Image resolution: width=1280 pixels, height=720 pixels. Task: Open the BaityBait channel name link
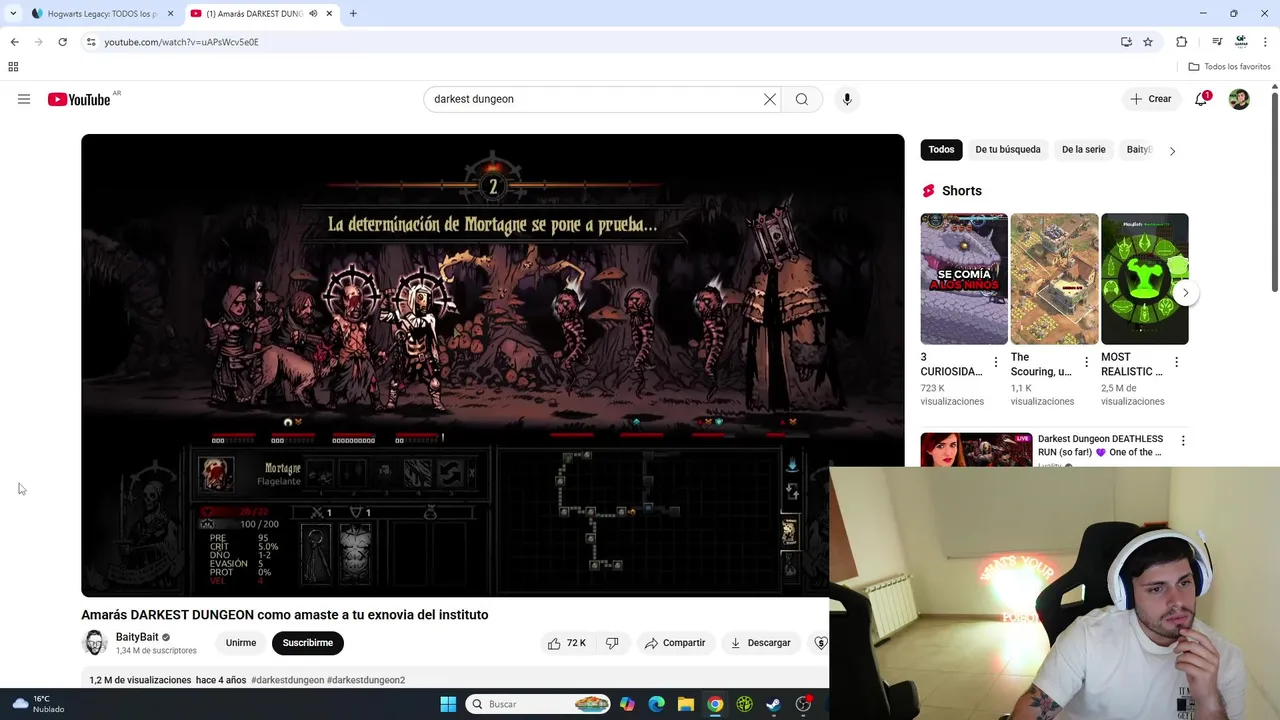(x=137, y=637)
